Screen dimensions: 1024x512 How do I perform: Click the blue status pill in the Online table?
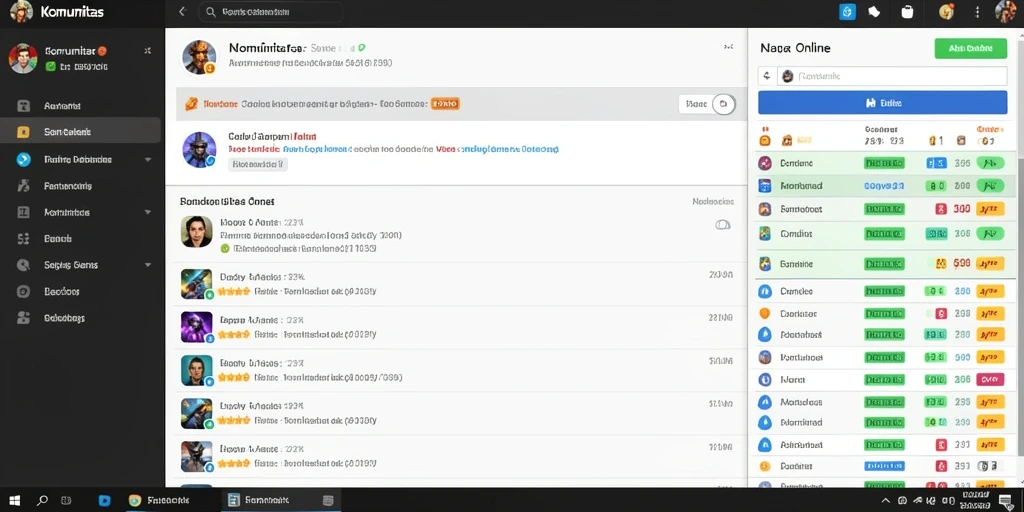[x=884, y=466]
